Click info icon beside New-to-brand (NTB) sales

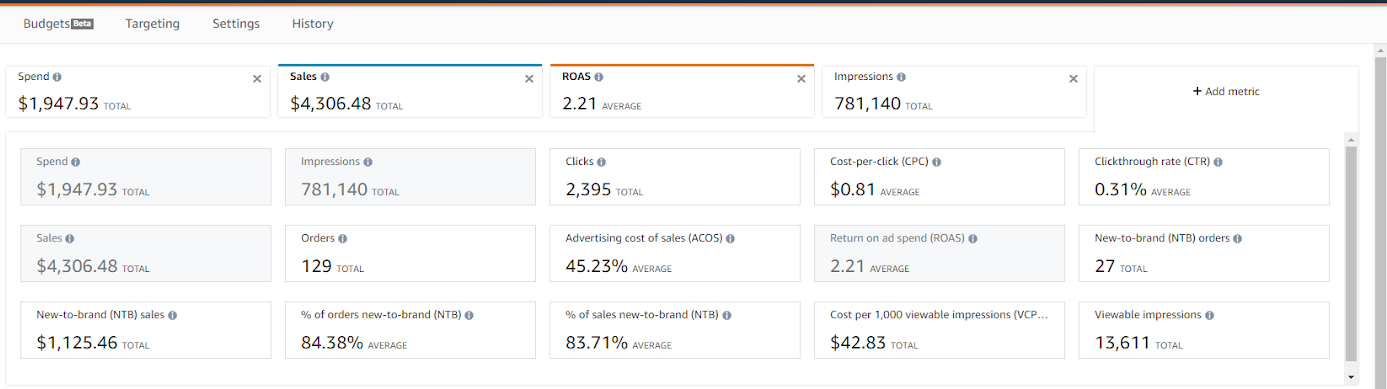172,315
